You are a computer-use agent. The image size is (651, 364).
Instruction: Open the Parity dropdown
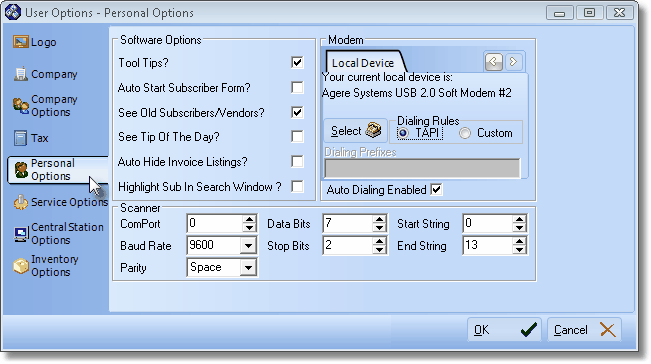(248, 267)
